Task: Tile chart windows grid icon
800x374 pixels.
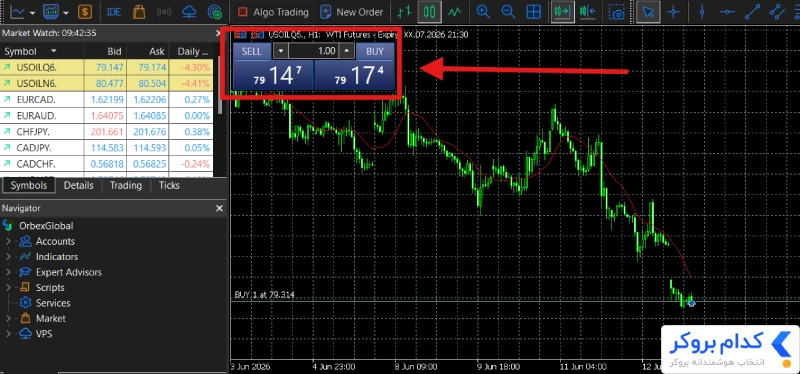Action: coord(534,12)
